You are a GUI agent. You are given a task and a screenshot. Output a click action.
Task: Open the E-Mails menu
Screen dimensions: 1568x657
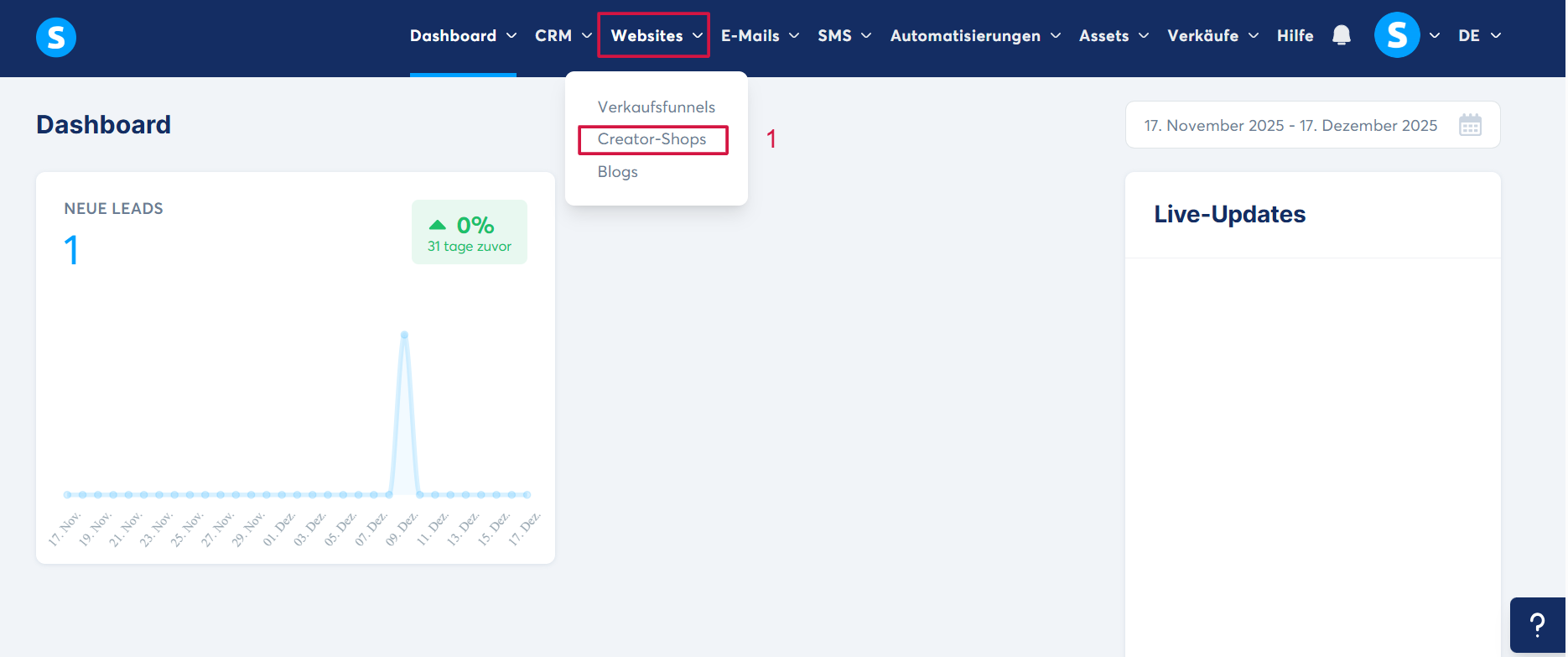pos(760,35)
